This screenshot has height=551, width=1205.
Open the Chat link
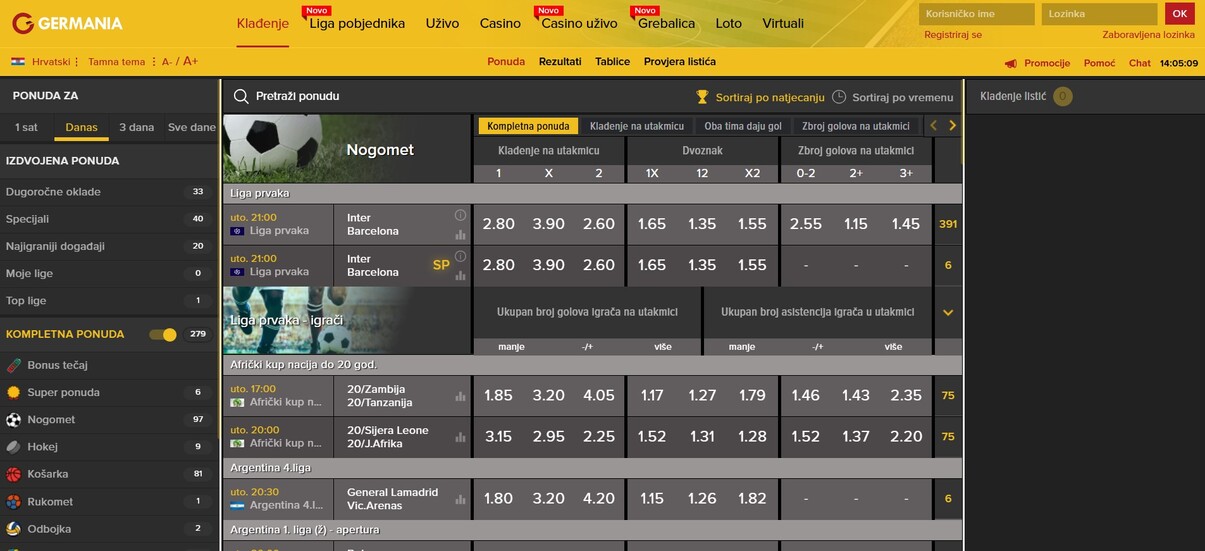click(1140, 63)
